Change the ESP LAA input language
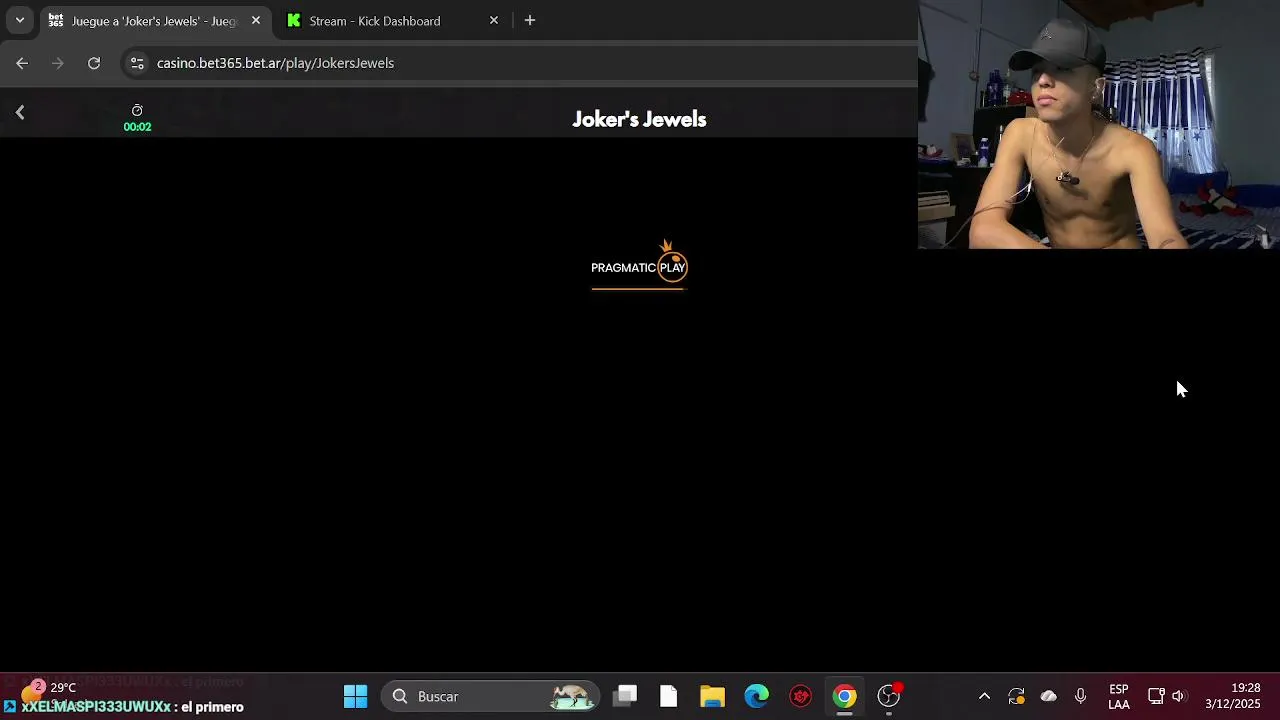Viewport: 1280px width, 720px height. click(x=1119, y=696)
